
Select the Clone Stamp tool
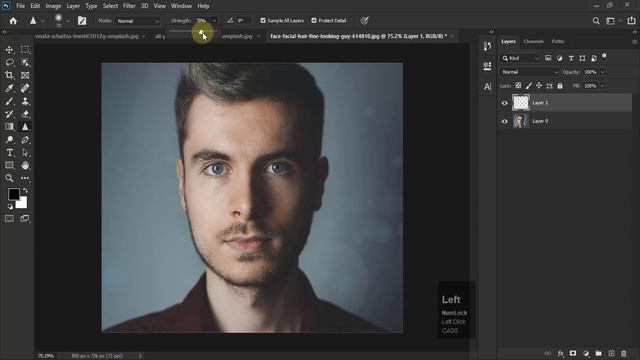point(25,101)
